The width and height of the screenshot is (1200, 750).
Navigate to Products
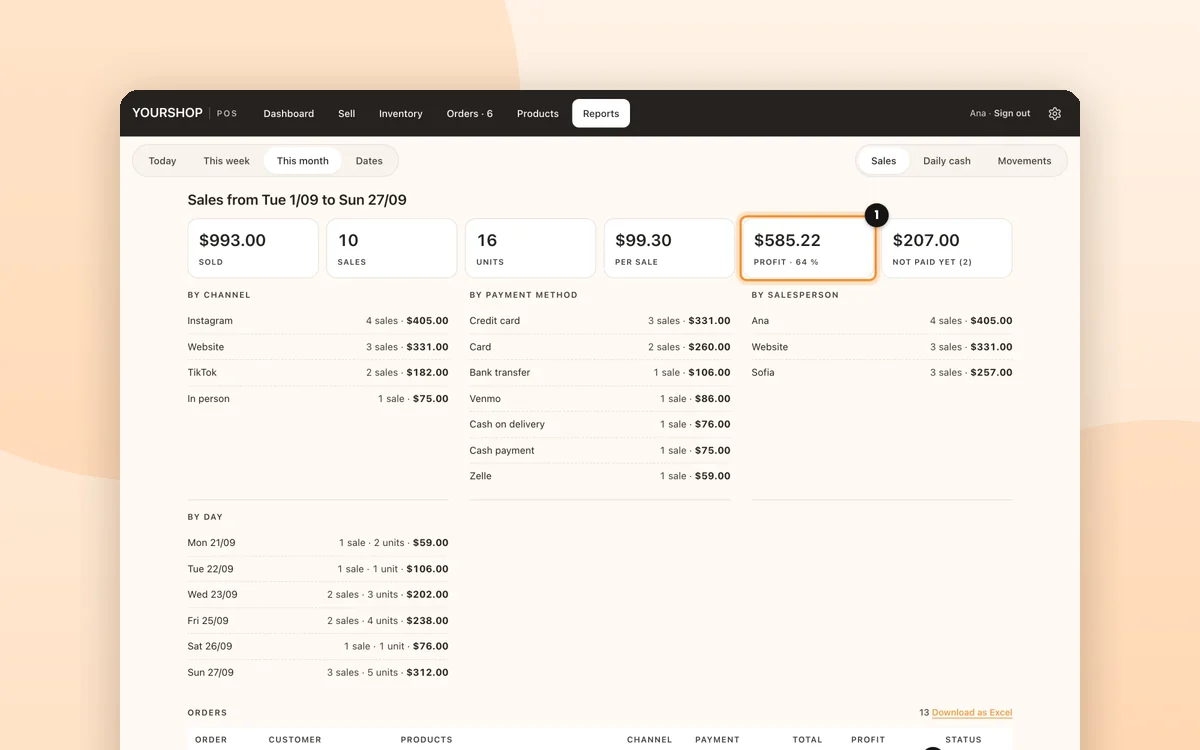538,114
